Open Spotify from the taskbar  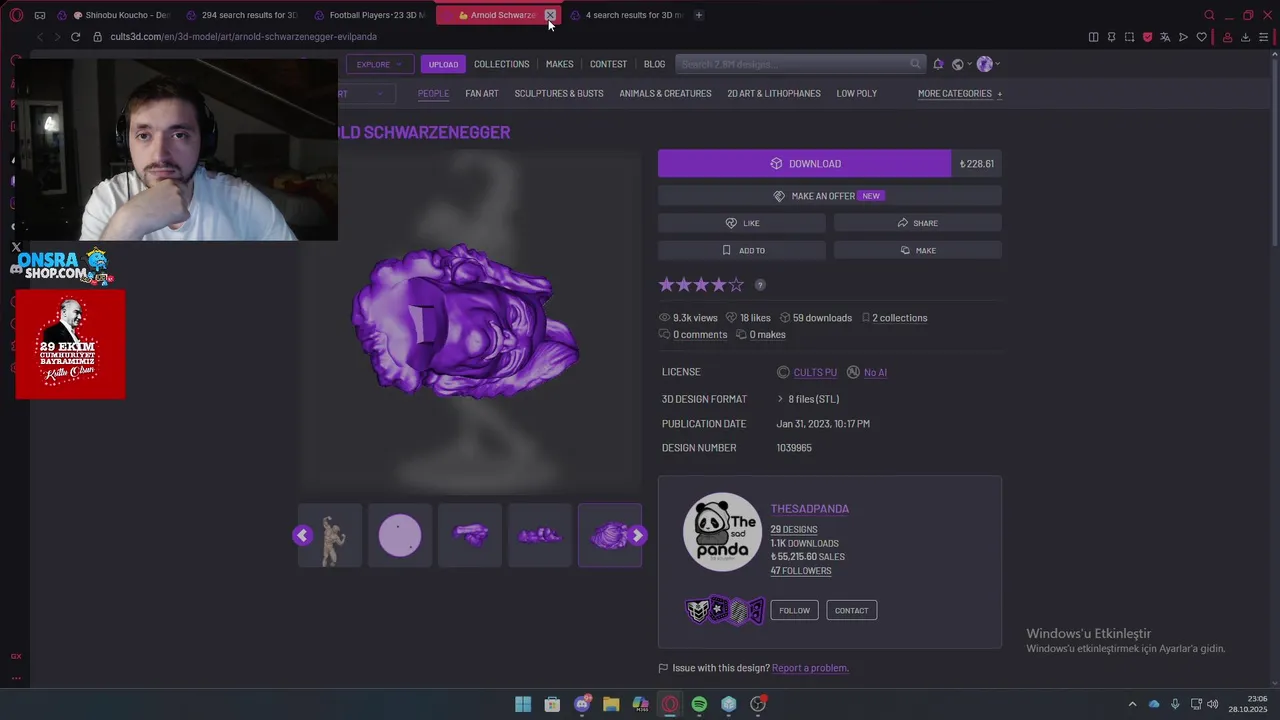[699, 704]
